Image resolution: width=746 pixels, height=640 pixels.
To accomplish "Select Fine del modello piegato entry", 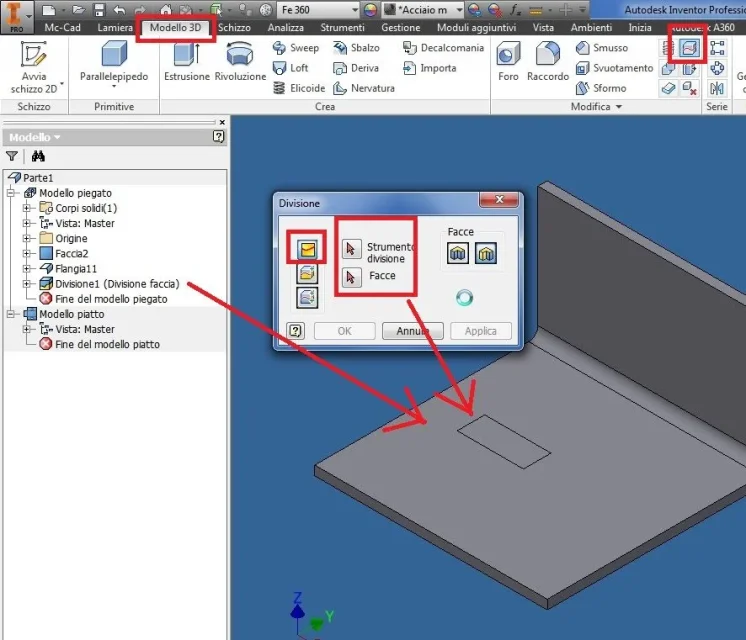I will tap(104, 299).
